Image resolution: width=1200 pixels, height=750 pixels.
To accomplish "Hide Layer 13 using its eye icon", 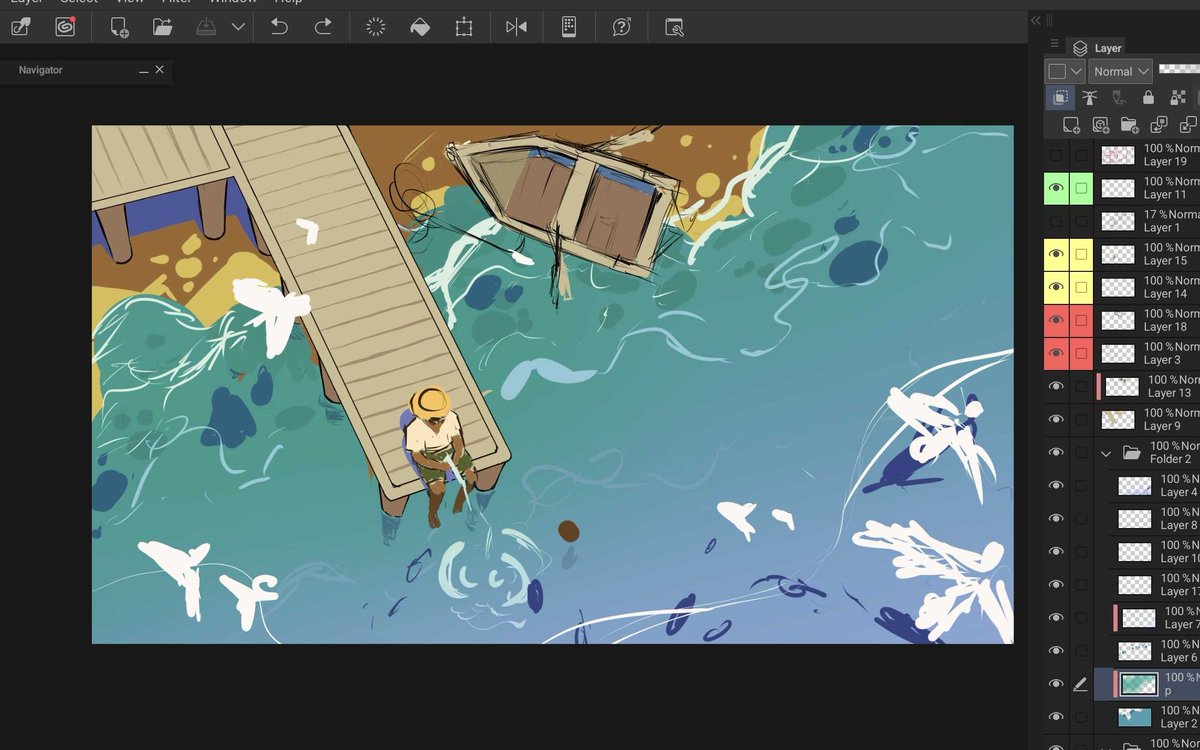I will click(x=1056, y=386).
